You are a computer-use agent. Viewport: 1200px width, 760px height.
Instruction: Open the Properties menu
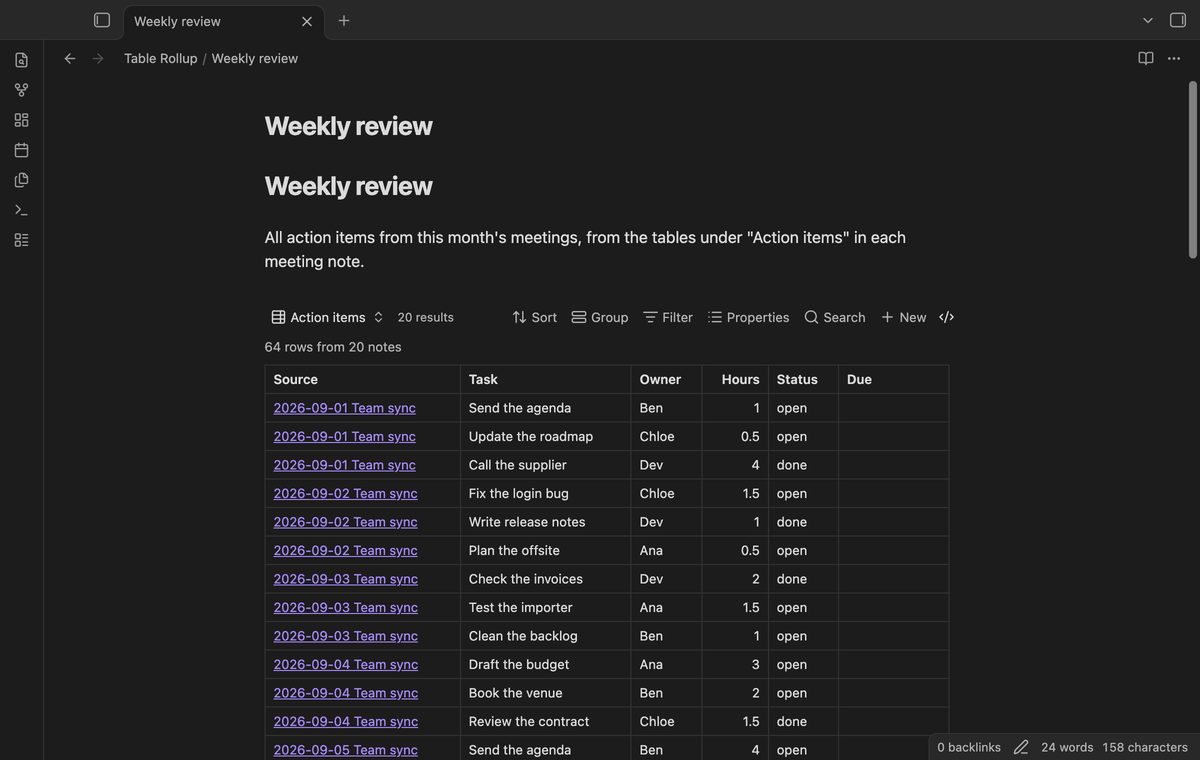click(x=748, y=317)
